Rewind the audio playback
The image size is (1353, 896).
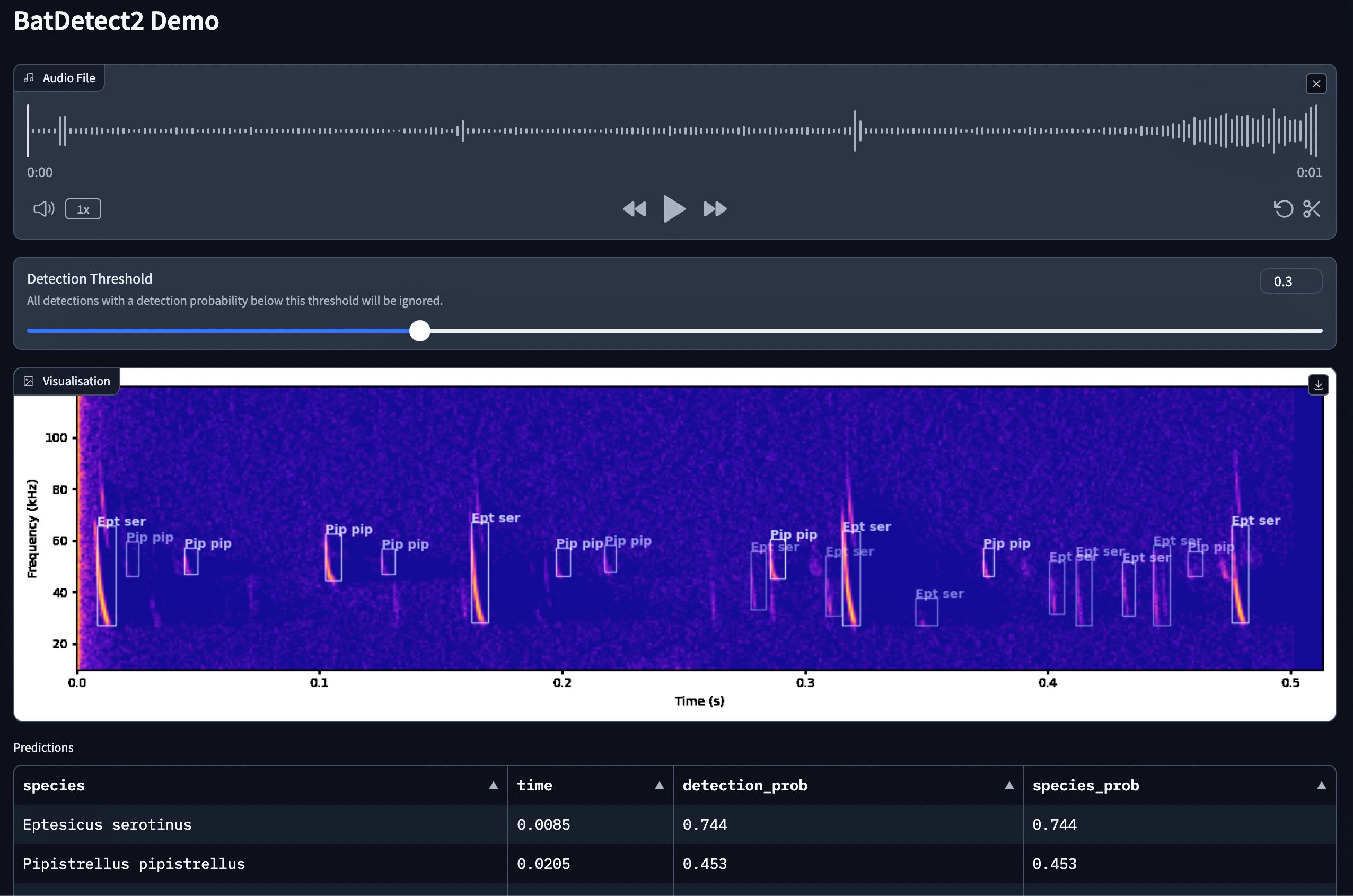click(x=634, y=208)
